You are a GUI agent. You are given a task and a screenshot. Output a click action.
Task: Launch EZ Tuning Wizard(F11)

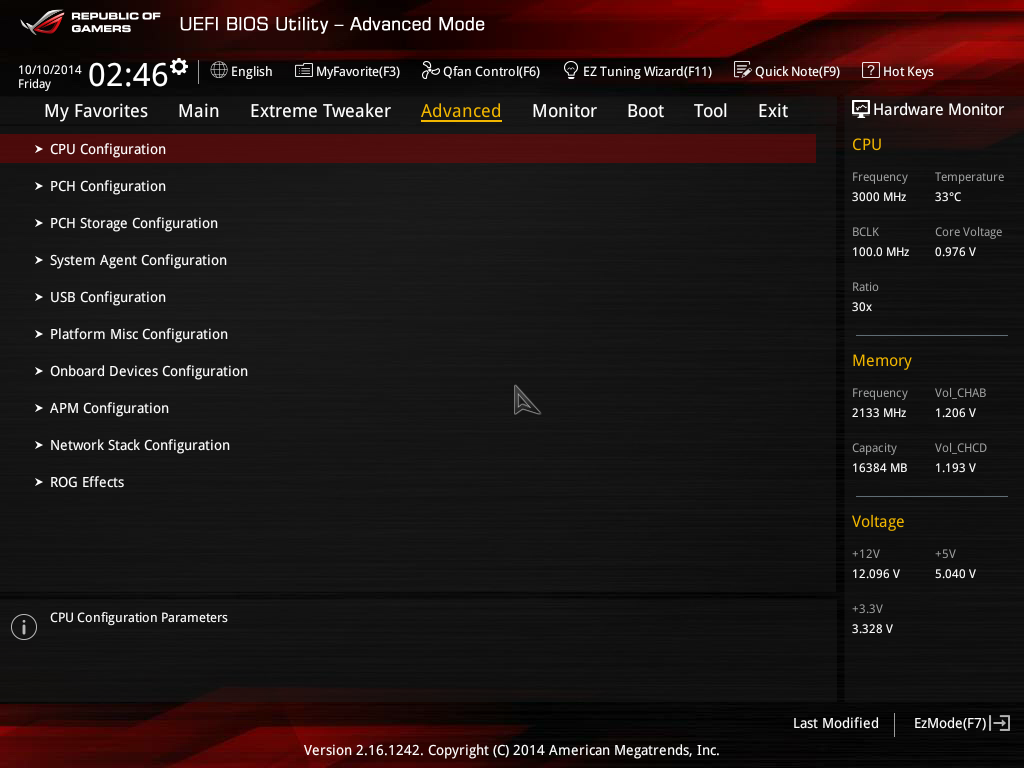point(637,71)
